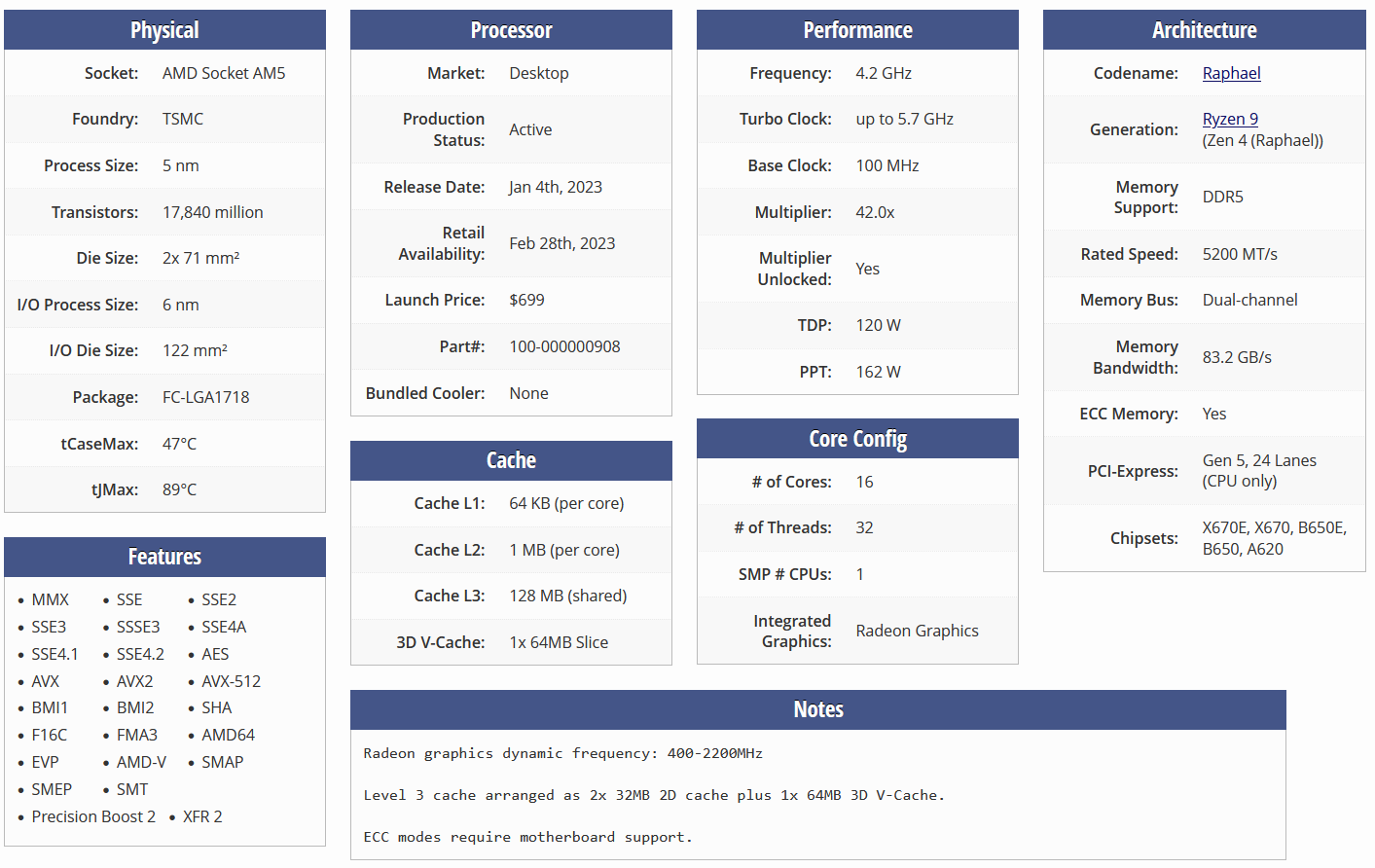
Task: Click the "Physical" section heading
Action: pyautogui.click(x=164, y=30)
